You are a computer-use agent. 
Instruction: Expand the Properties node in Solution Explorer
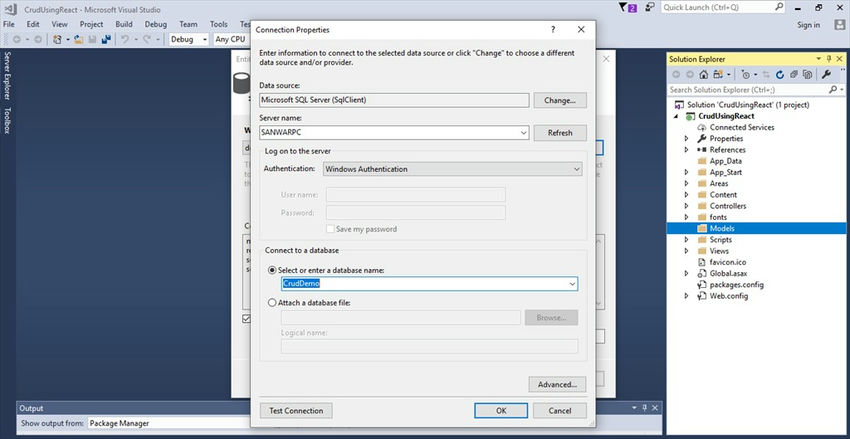[687, 139]
